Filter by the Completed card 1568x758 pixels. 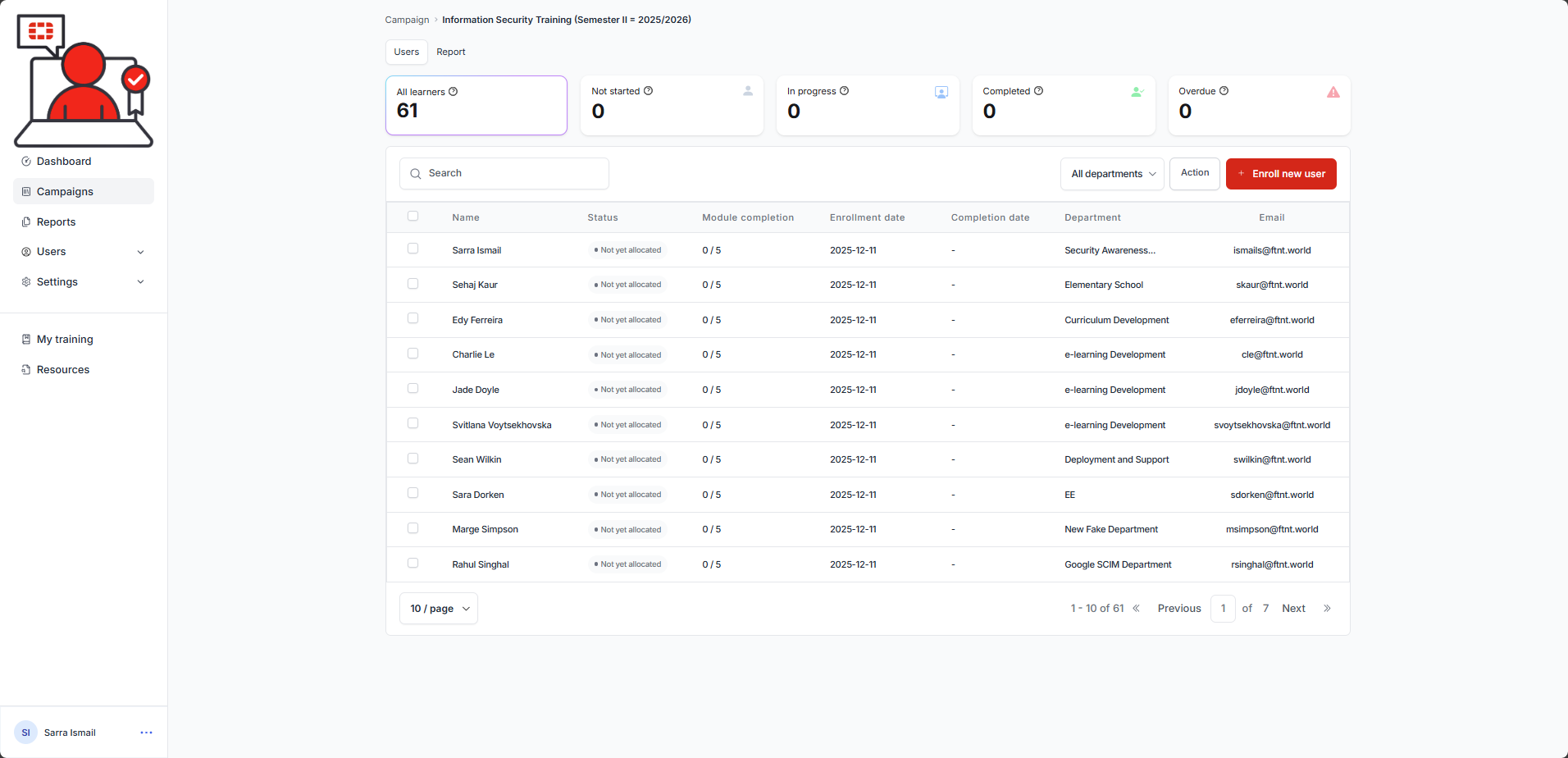click(x=1064, y=105)
